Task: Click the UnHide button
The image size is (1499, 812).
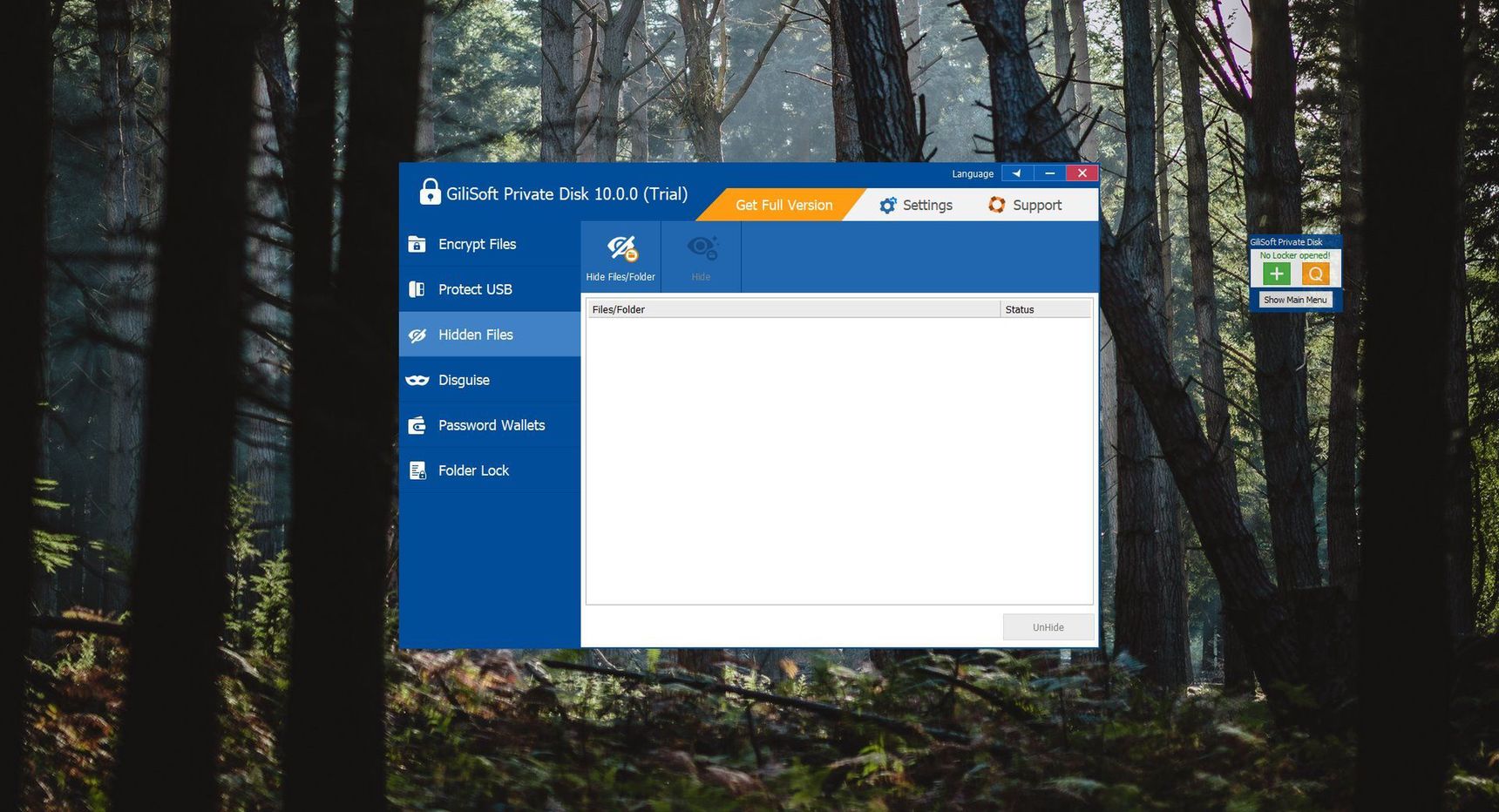Action: pos(1048,627)
